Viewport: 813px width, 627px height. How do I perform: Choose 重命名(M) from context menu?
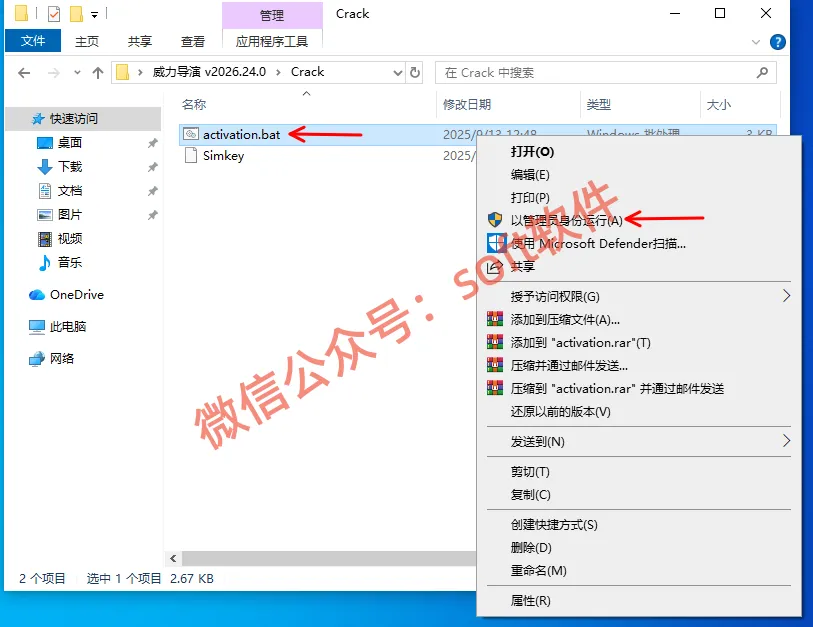point(639,571)
